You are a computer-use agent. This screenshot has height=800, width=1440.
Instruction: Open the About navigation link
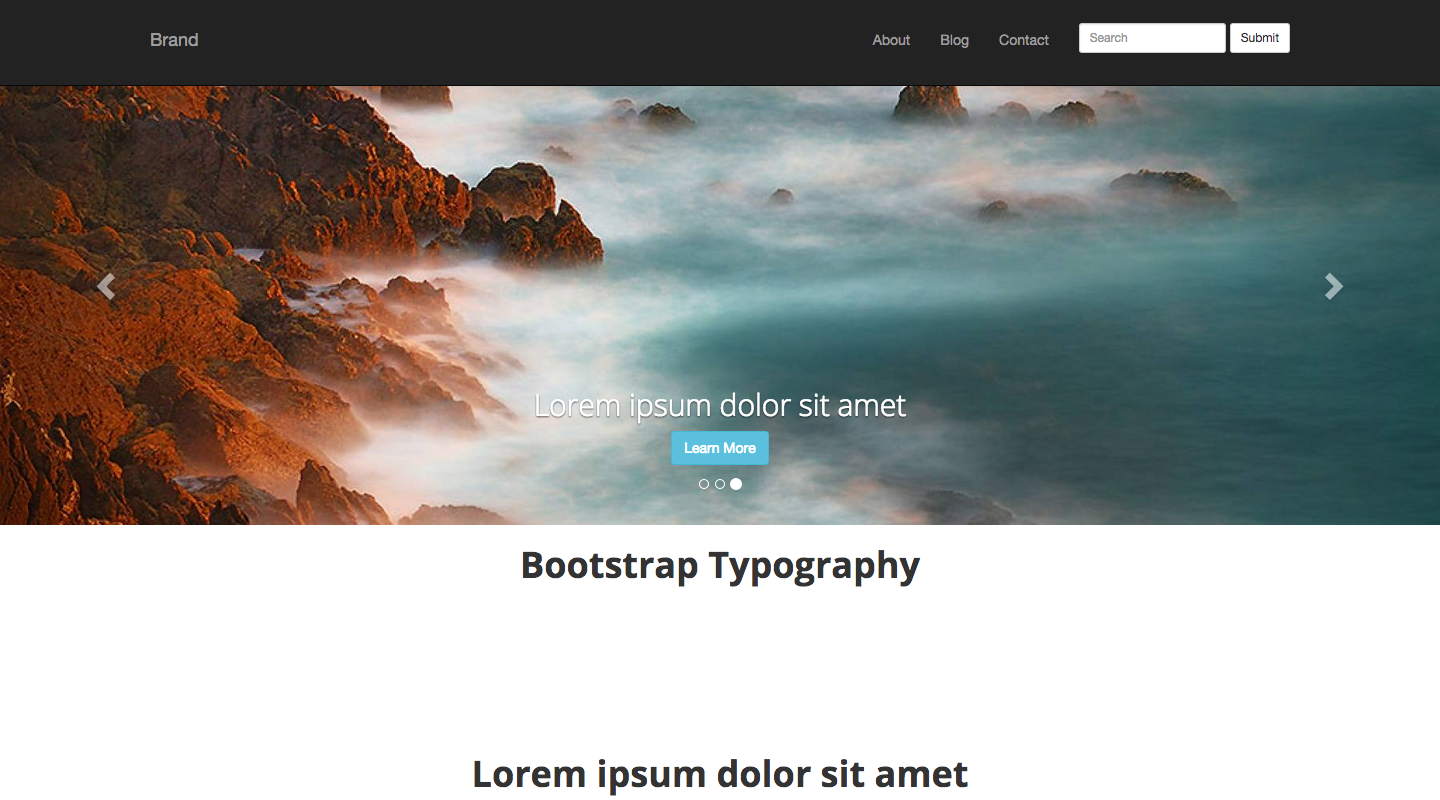point(890,40)
